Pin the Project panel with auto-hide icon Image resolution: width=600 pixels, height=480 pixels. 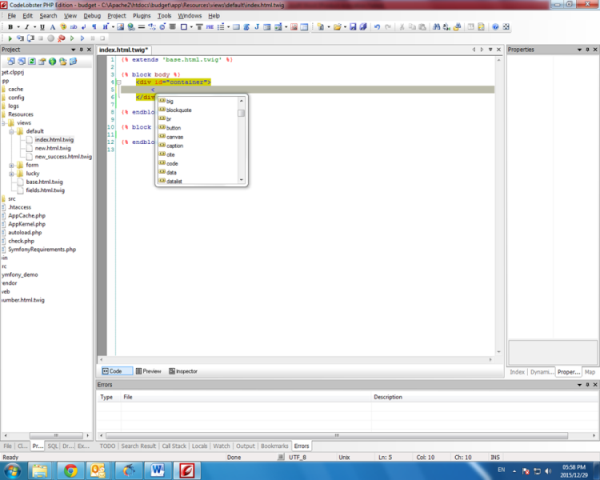(x=80, y=48)
